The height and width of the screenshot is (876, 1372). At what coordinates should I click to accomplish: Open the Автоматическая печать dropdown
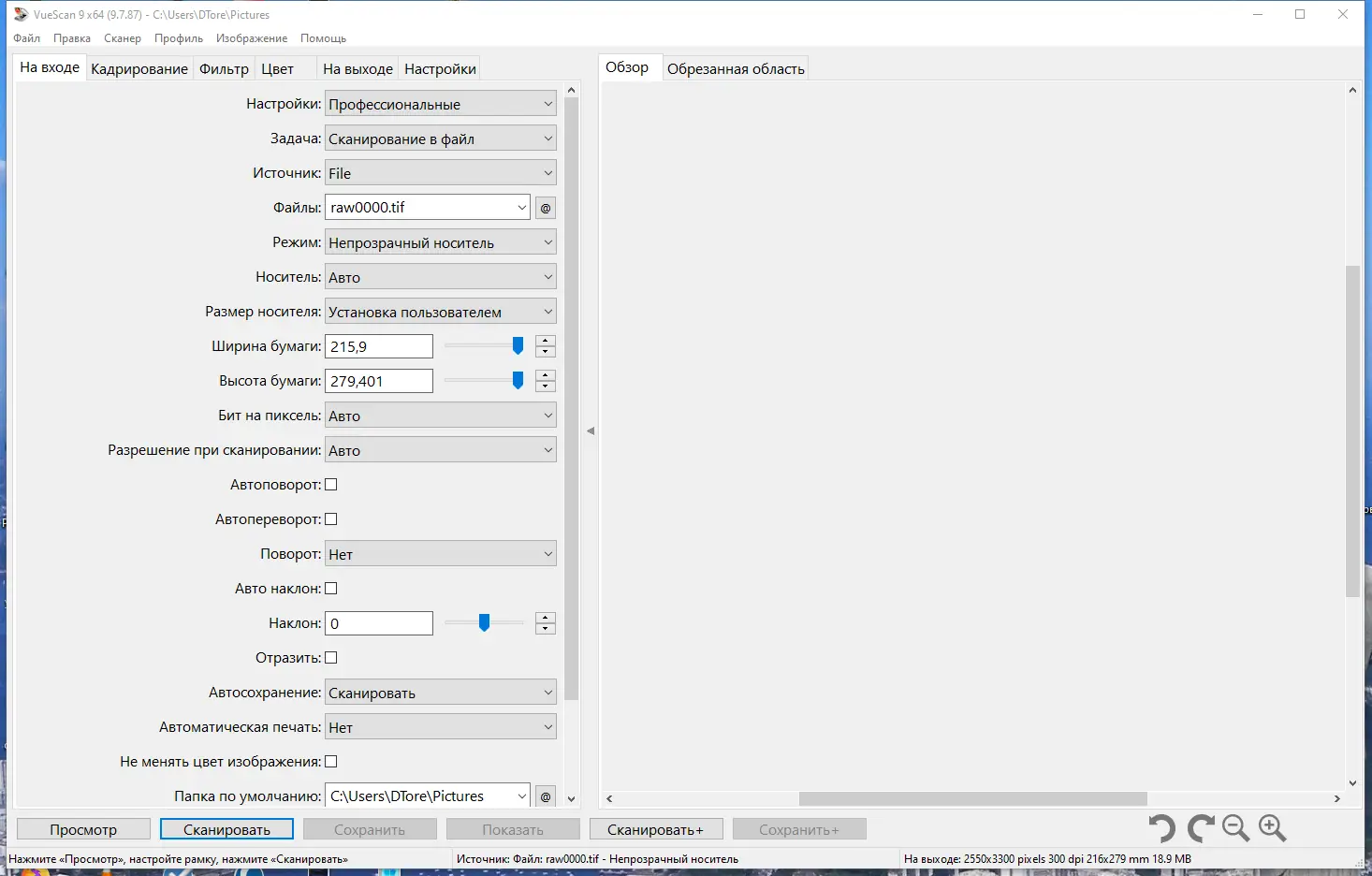click(441, 727)
